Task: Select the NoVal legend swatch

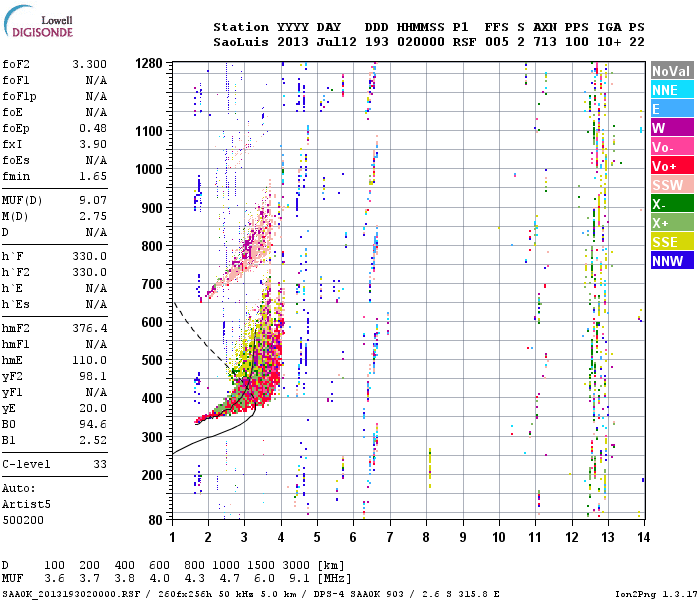Action: click(672, 71)
